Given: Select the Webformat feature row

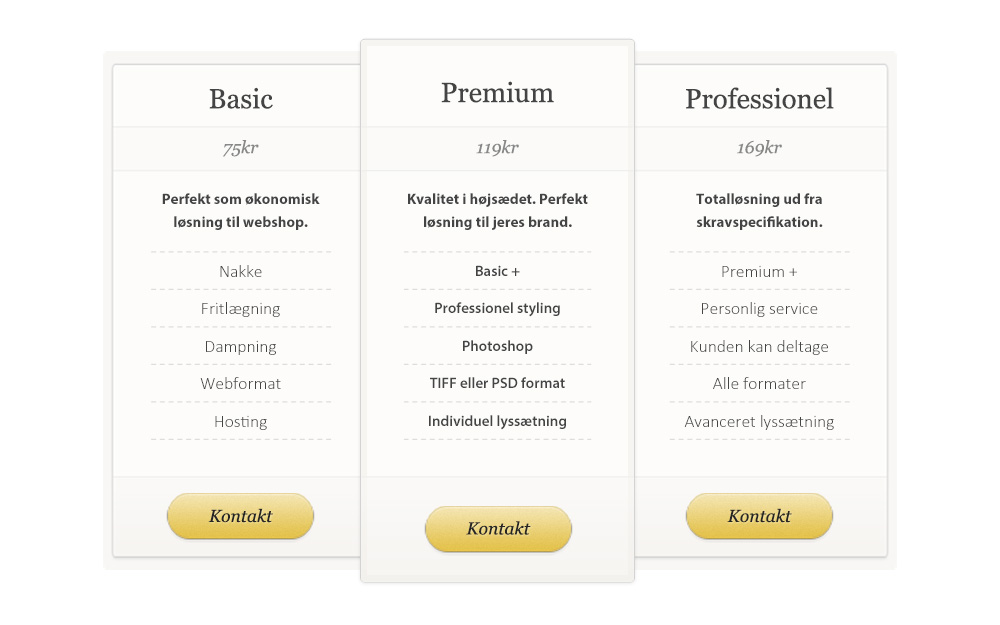Looking at the screenshot, I should pyautogui.click(x=240, y=383).
